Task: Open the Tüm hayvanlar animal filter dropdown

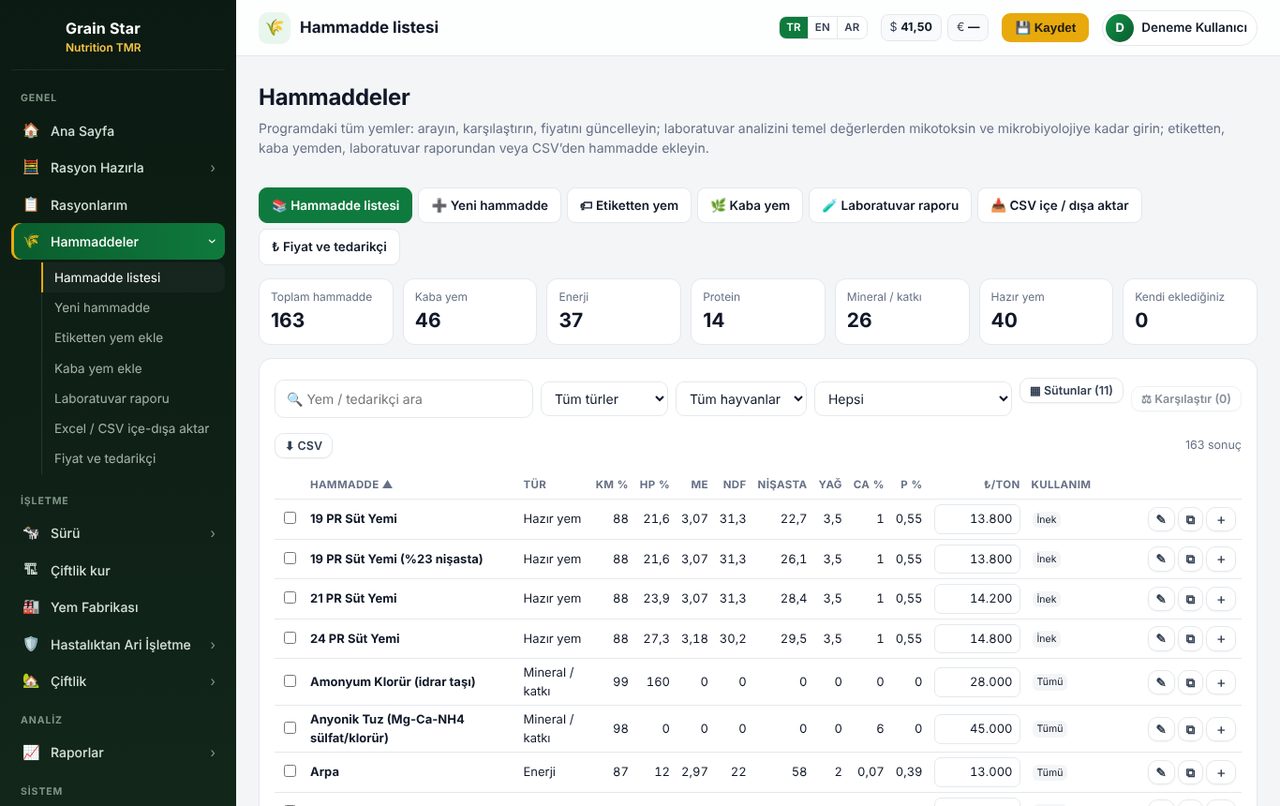Action: click(x=741, y=399)
